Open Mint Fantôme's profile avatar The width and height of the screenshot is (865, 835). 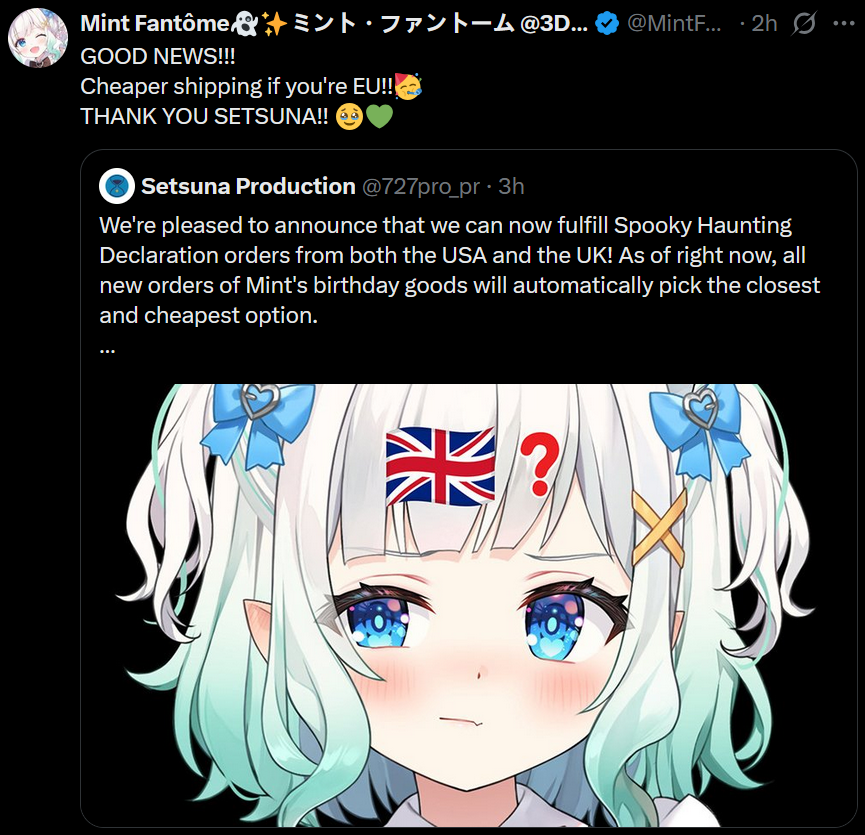38,38
